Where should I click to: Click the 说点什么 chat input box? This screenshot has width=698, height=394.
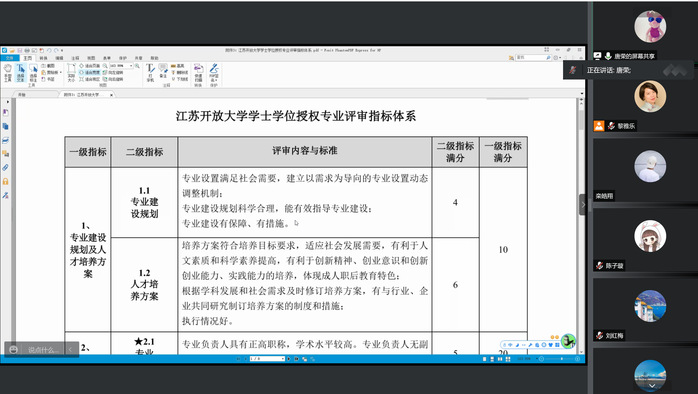[x=42, y=350]
